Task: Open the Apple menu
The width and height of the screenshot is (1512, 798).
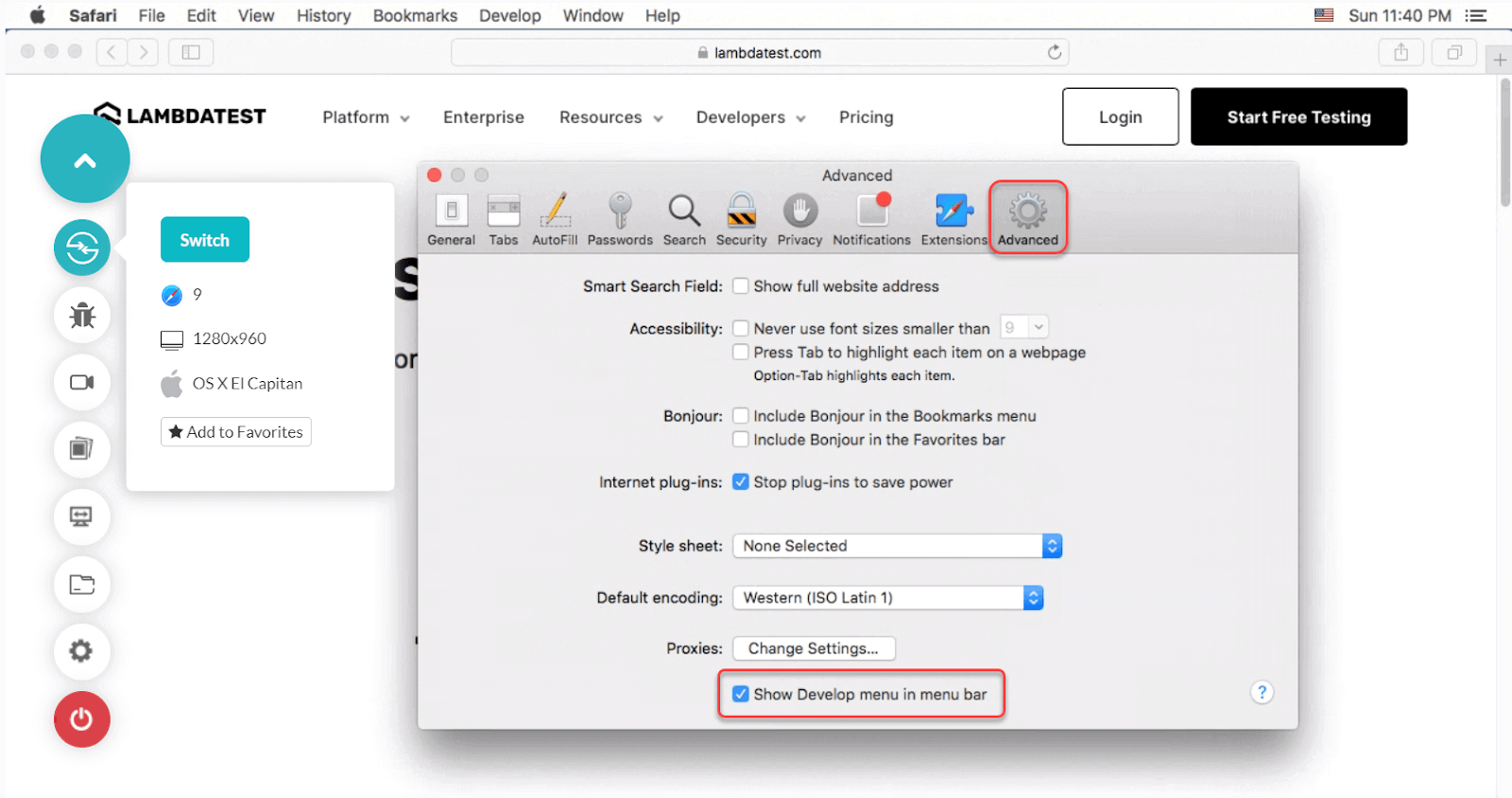Action: (x=38, y=15)
